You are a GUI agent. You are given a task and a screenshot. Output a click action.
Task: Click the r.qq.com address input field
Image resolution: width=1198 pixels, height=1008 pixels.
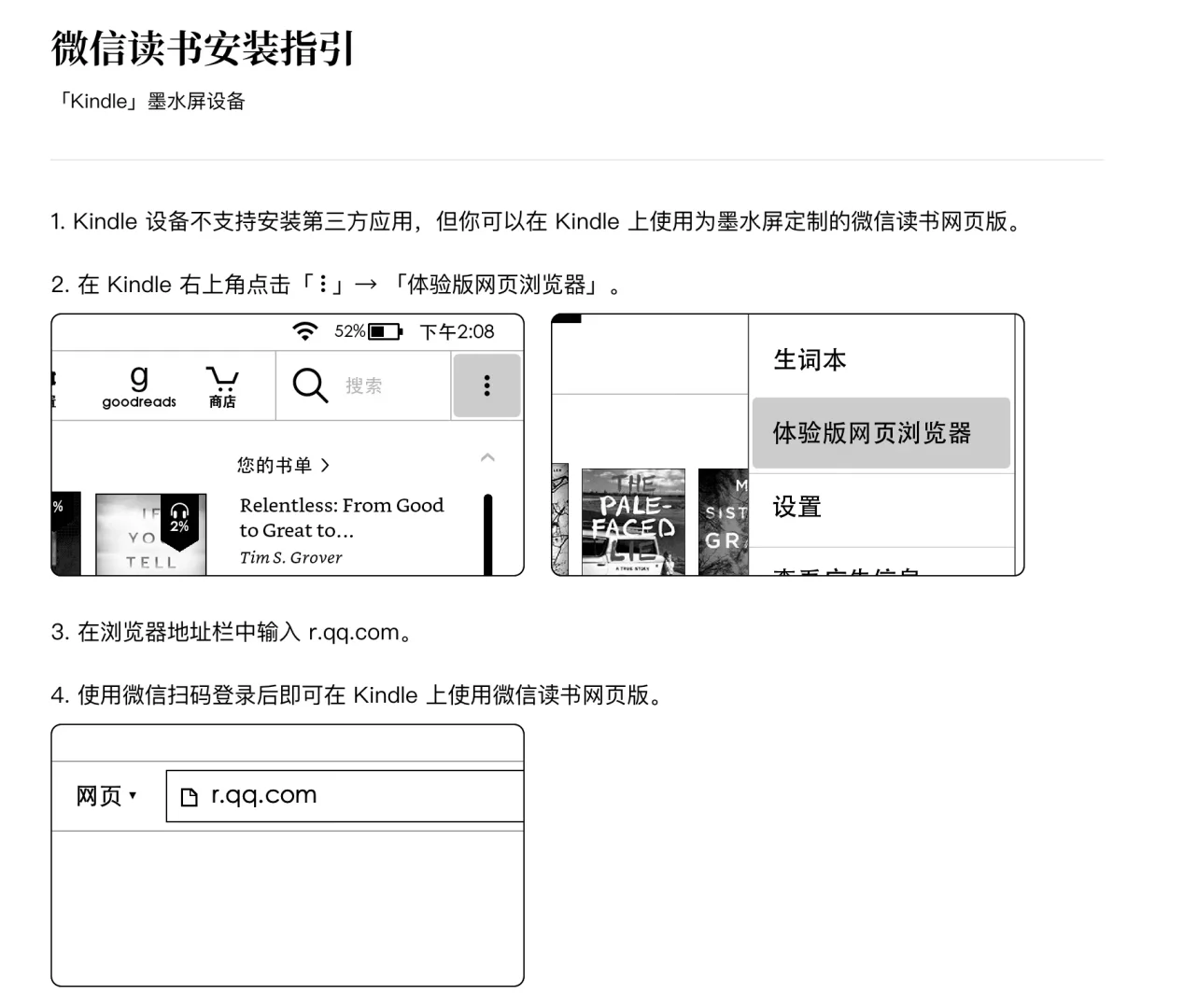345,796
